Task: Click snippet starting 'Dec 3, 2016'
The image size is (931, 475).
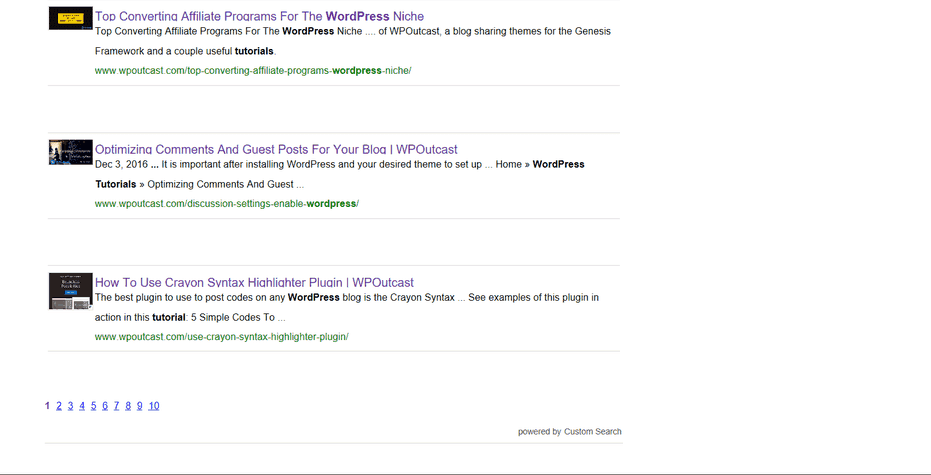Action: pos(340,164)
